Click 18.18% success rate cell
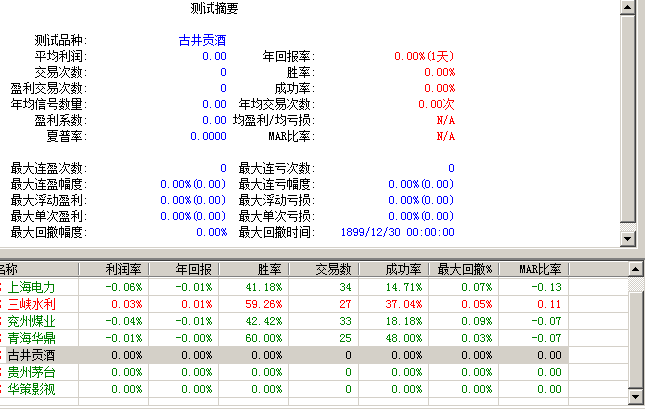 (x=404, y=321)
